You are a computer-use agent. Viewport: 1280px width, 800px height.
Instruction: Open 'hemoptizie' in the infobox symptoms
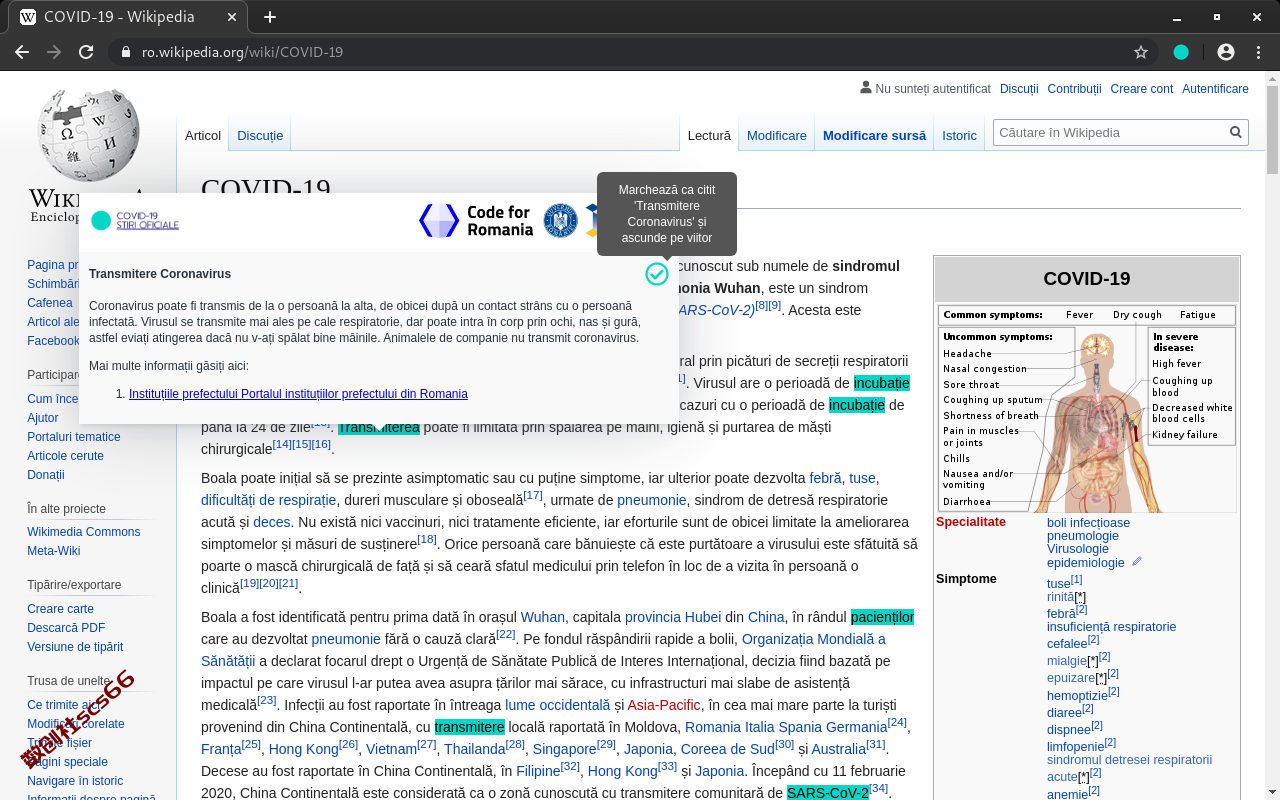pyautogui.click(x=1077, y=695)
